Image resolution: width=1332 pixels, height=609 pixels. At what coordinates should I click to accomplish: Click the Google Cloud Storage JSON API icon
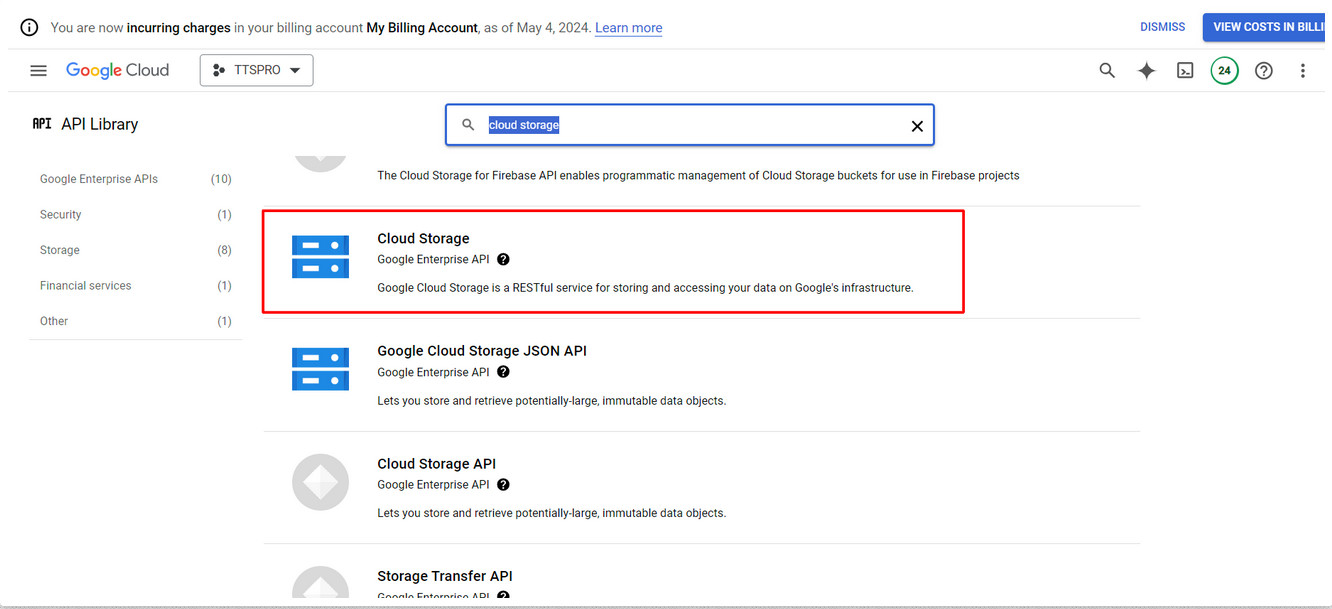[x=320, y=369]
